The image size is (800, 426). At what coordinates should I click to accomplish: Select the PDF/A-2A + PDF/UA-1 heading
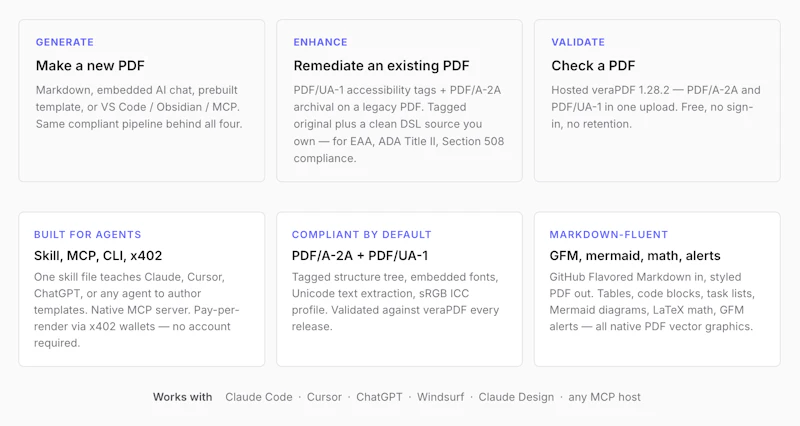tap(360, 256)
